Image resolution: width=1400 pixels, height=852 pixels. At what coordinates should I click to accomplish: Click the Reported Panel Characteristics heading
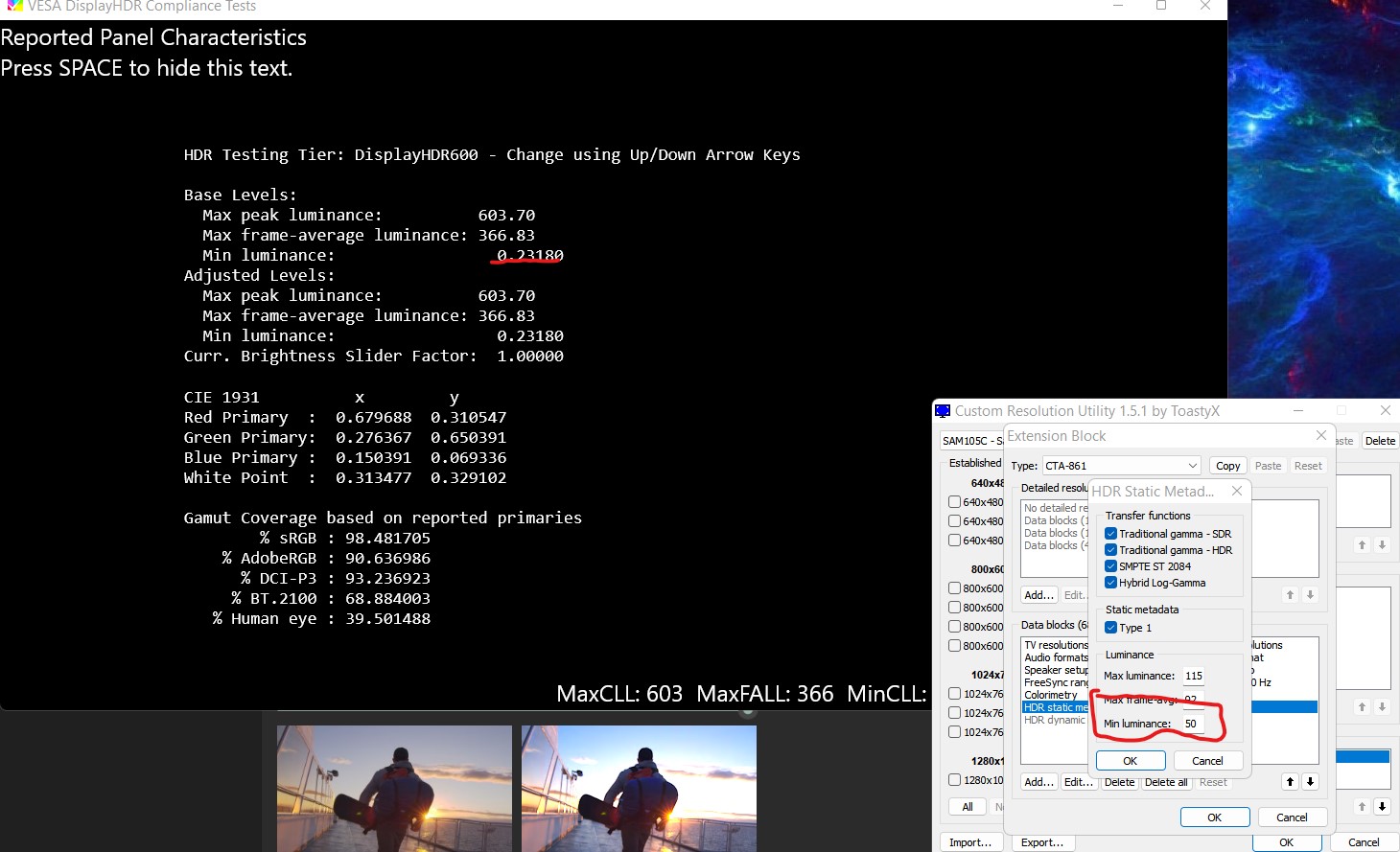(x=153, y=37)
